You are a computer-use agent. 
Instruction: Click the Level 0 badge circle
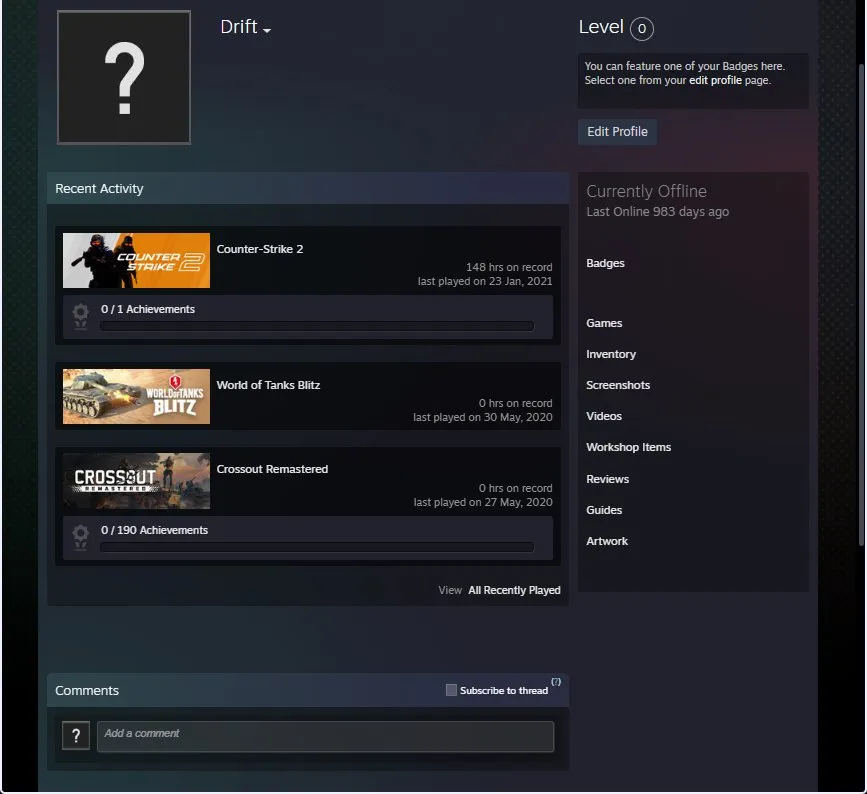641,29
